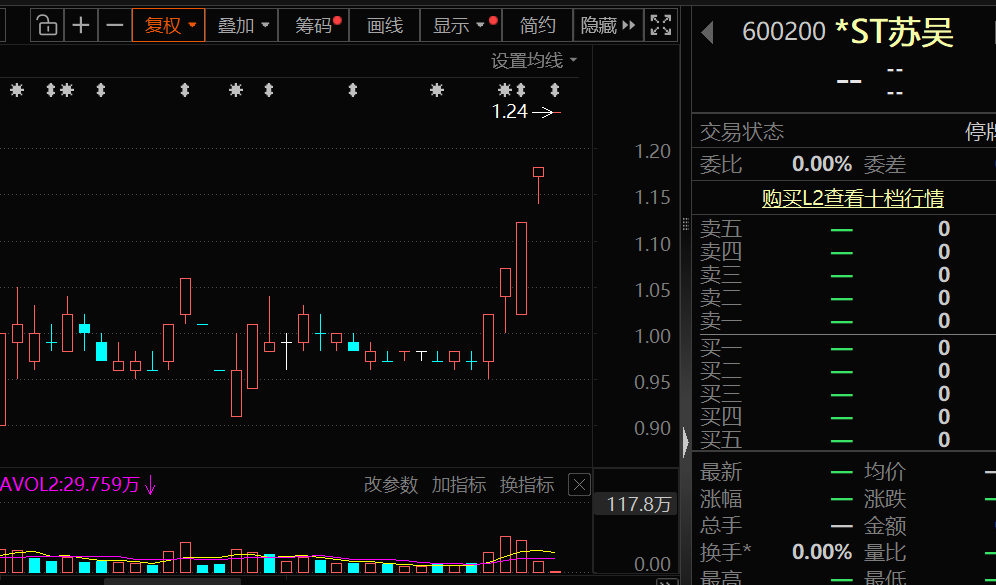
Task: Toggle 简约 simplified display mode
Action: (x=537, y=25)
